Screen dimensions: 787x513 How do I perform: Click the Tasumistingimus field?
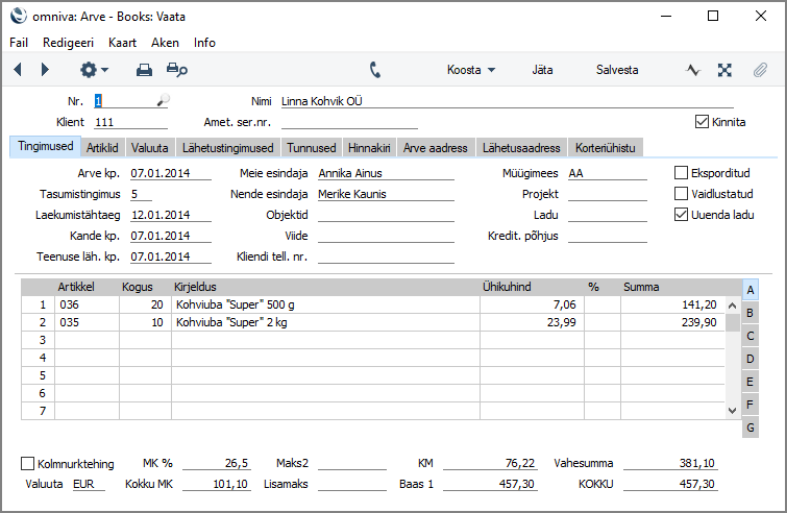tap(141, 194)
